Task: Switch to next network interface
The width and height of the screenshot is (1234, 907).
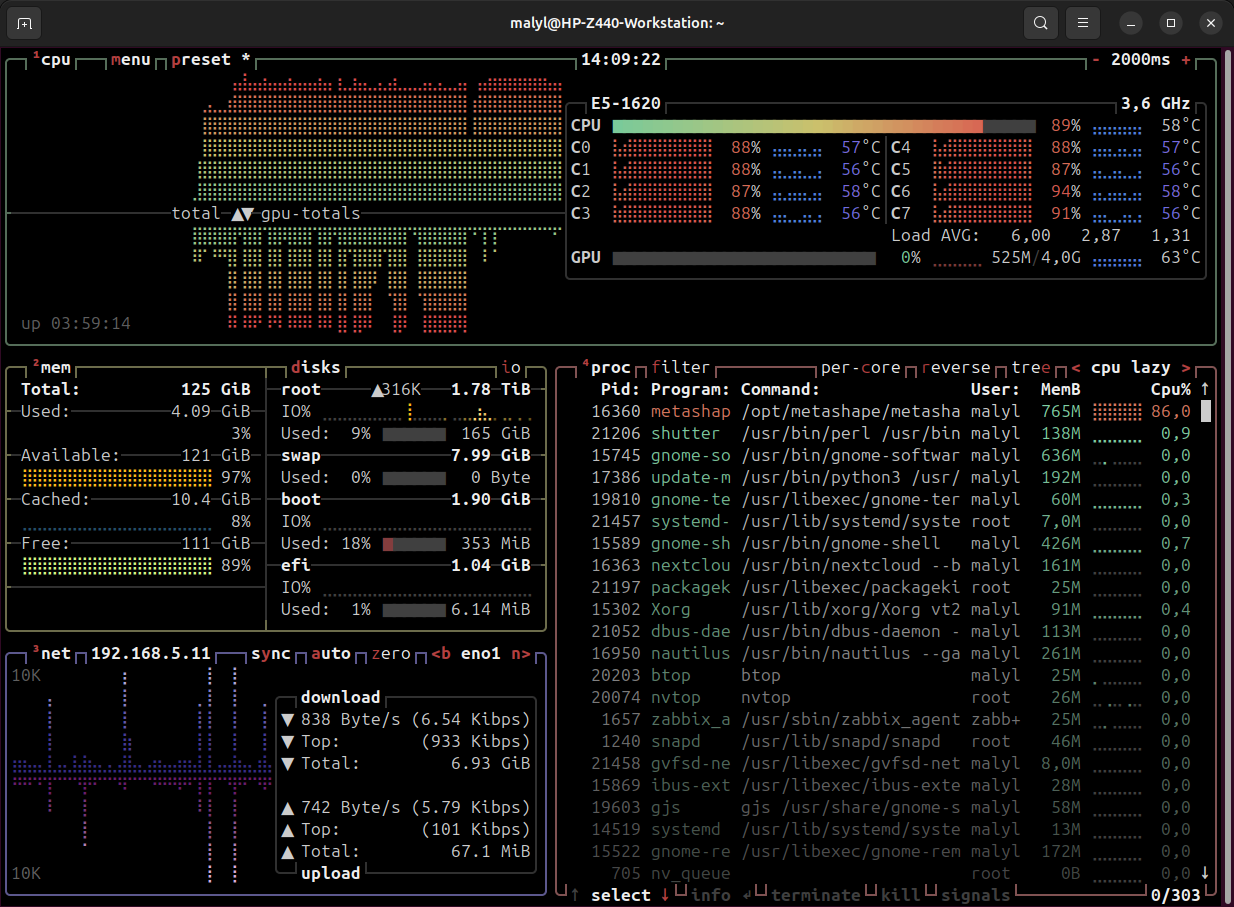Action: pyautogui.click(x=521, y=654)
